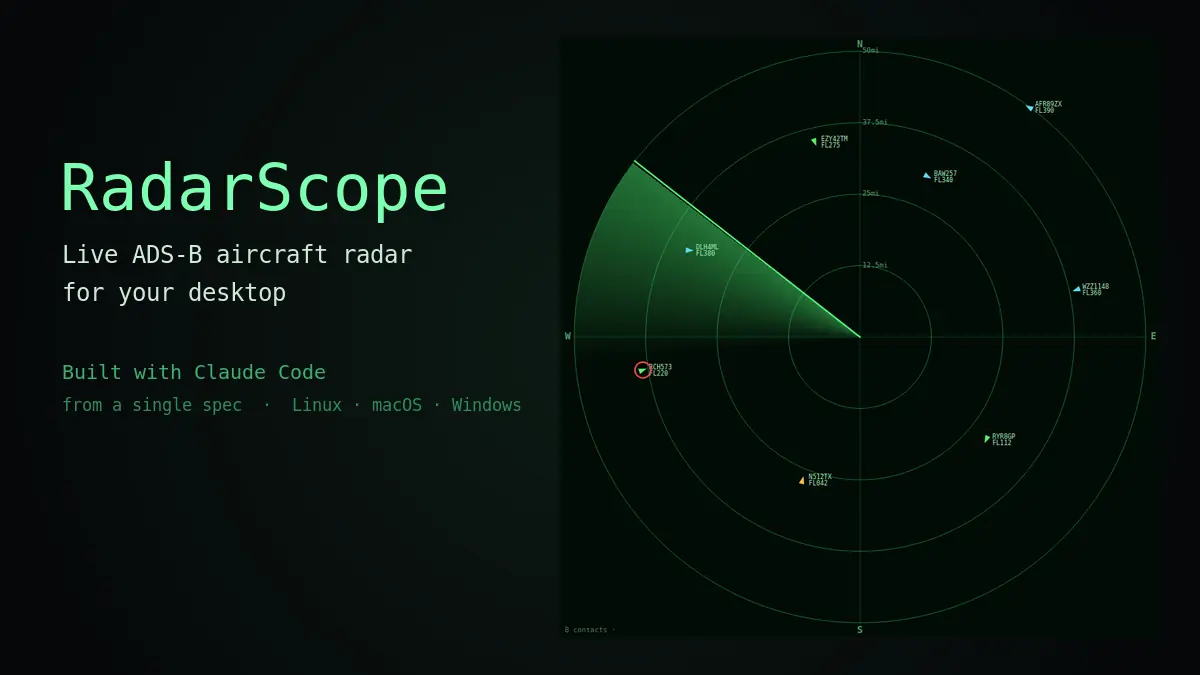Select the circled RCH573 aircraft blip
The width and height of the screenshot is (1200, 675).
[x=642, y=370]
